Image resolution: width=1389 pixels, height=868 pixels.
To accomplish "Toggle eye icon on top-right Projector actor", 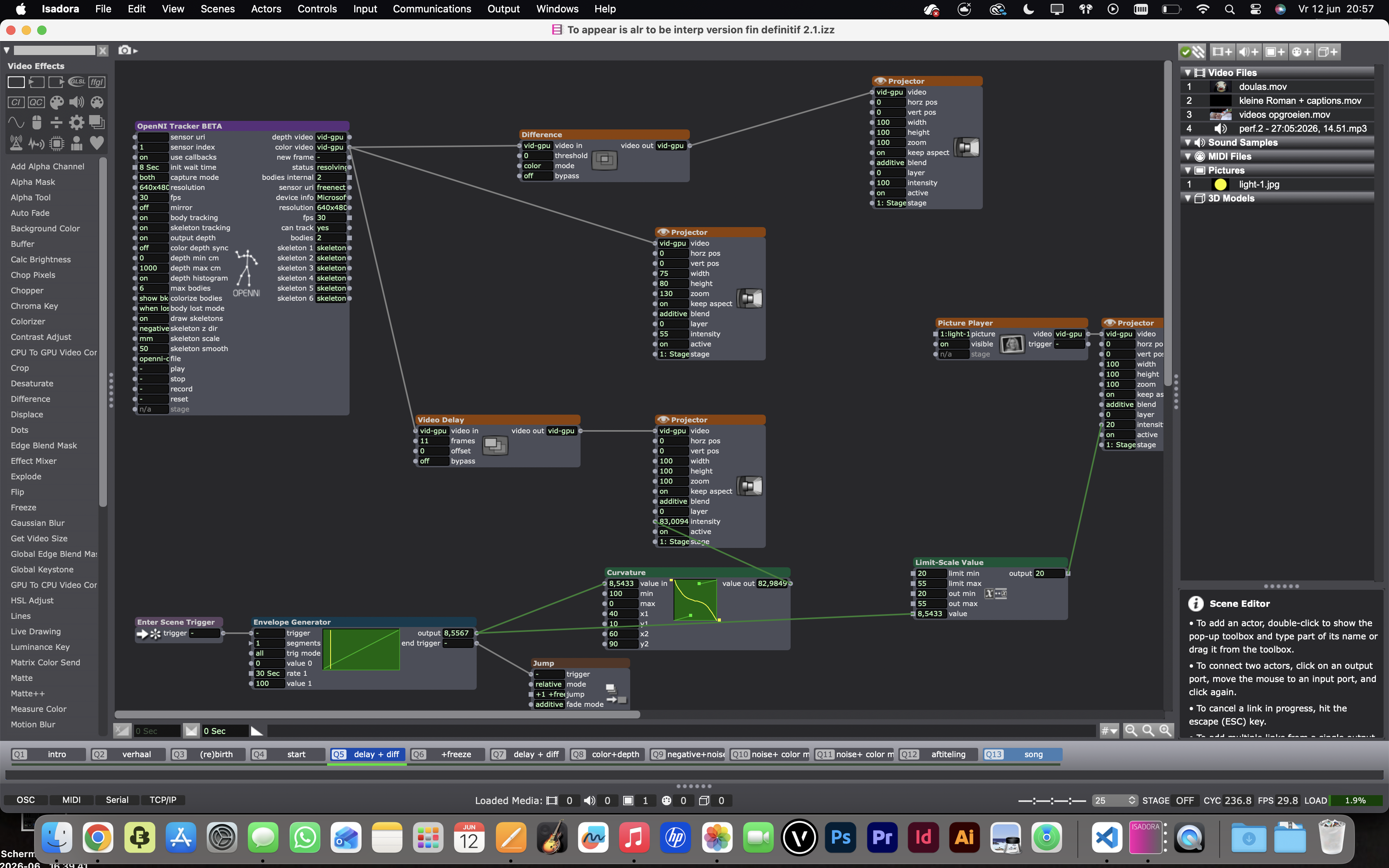I will [x=880, y=81].
